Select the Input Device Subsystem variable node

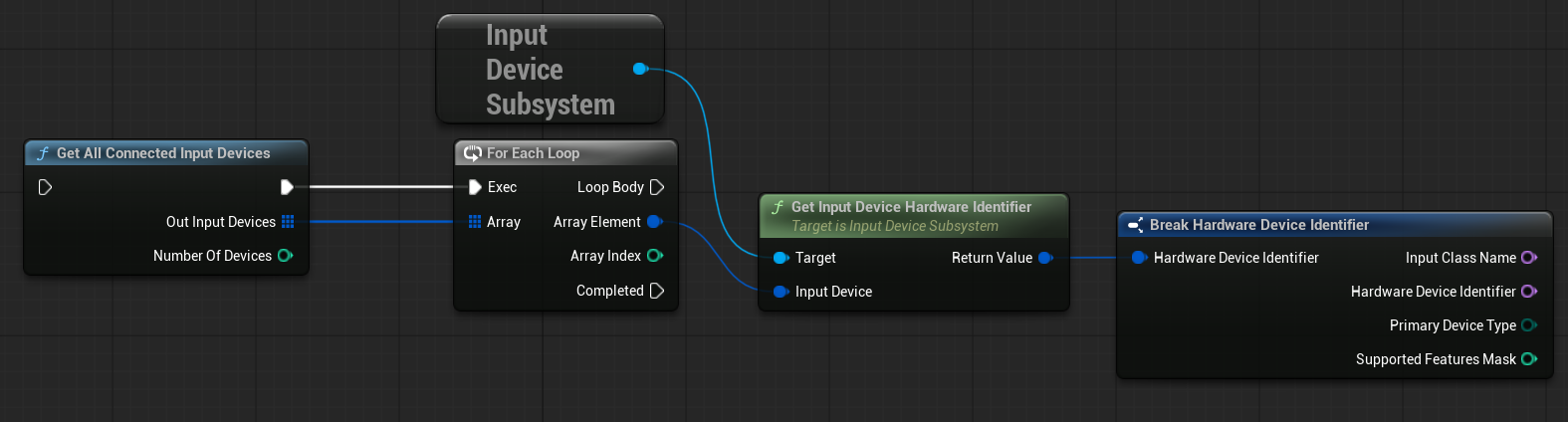click(x=550, y=70)
